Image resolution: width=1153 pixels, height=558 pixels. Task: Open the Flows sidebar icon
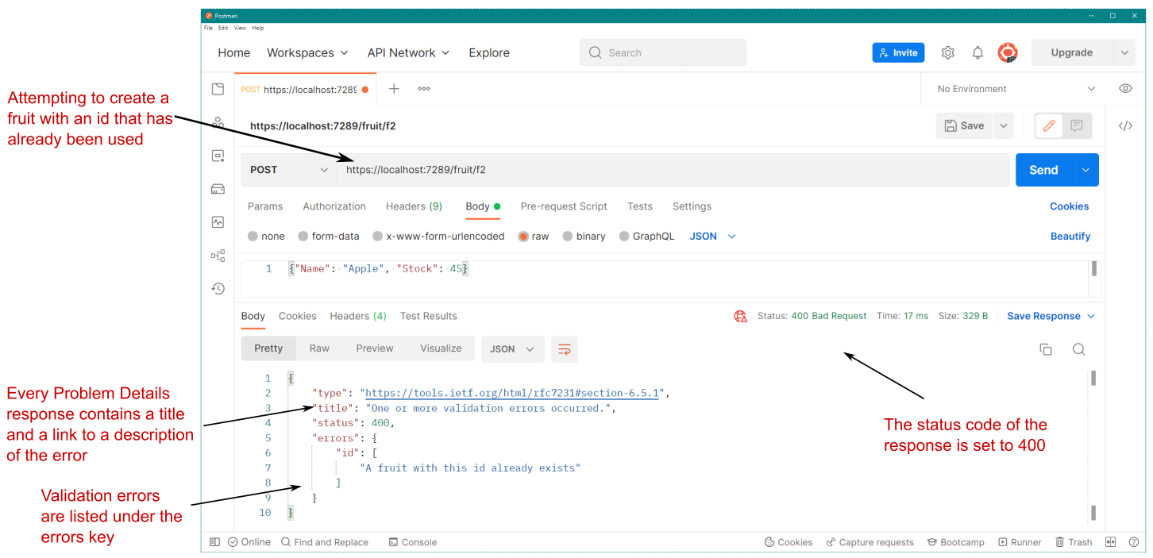(x=218, y=255)
